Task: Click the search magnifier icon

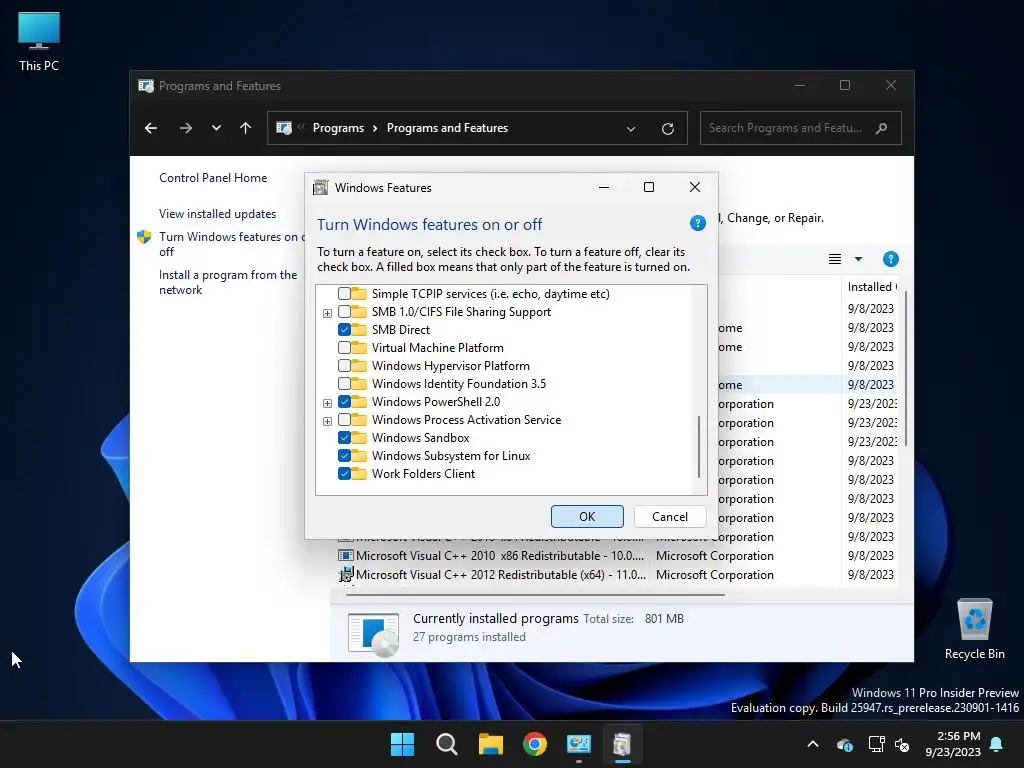Action: pos(882,128)
